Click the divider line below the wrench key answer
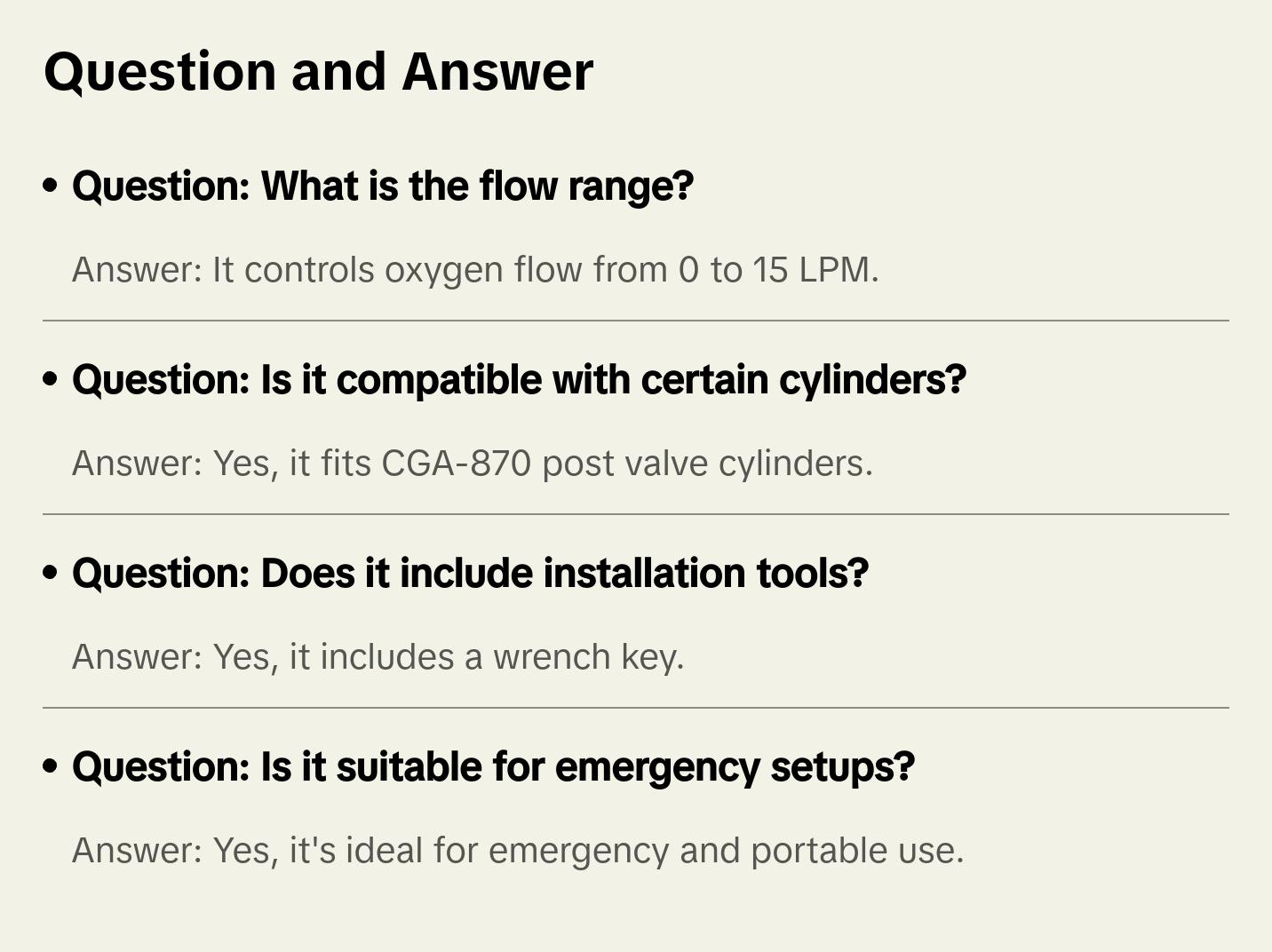The width and height of the screenshot is (1272, 952). (x=636, y=708)
